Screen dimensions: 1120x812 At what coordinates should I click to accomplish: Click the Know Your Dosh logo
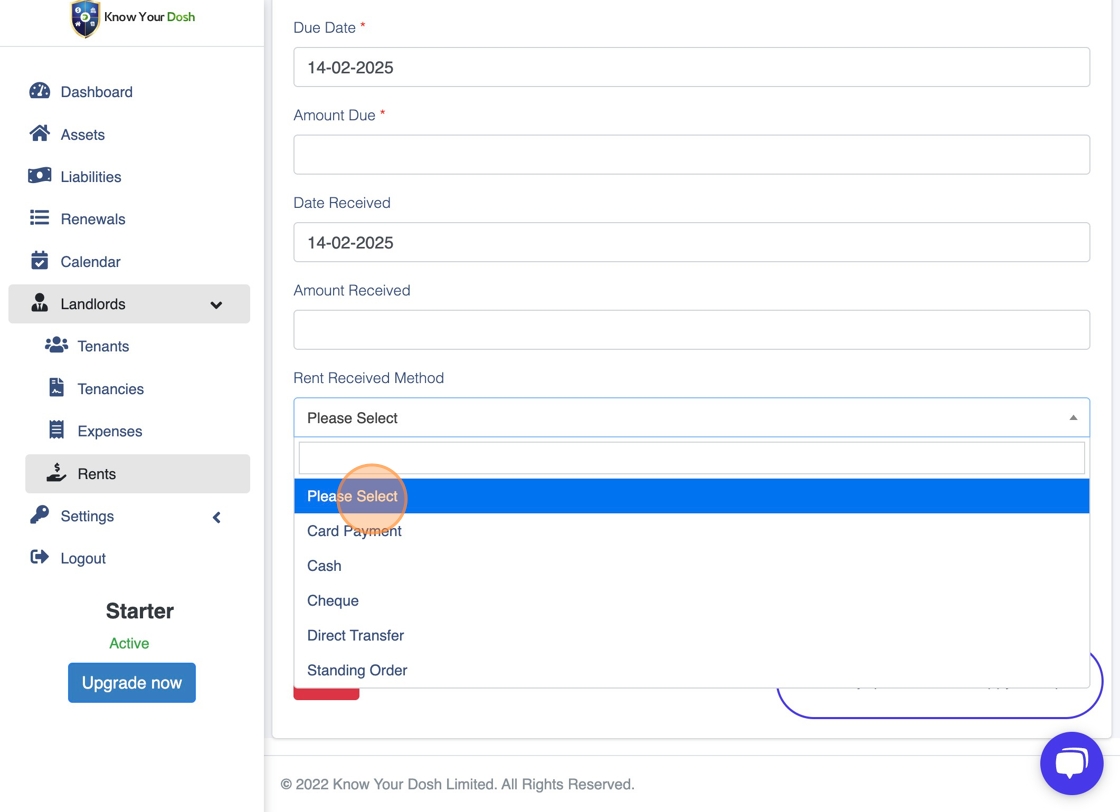[x=133, y=18]
